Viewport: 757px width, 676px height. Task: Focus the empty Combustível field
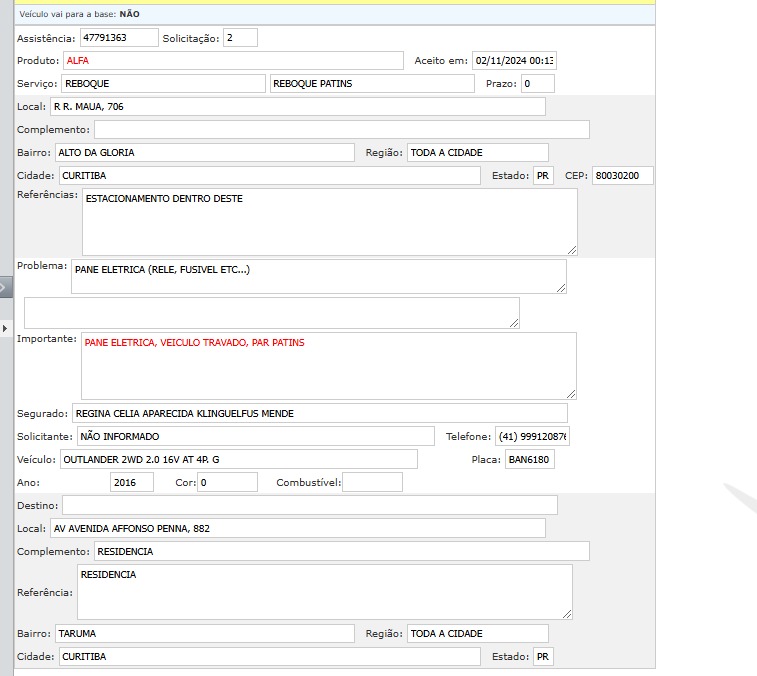click(x=372, y=483)
